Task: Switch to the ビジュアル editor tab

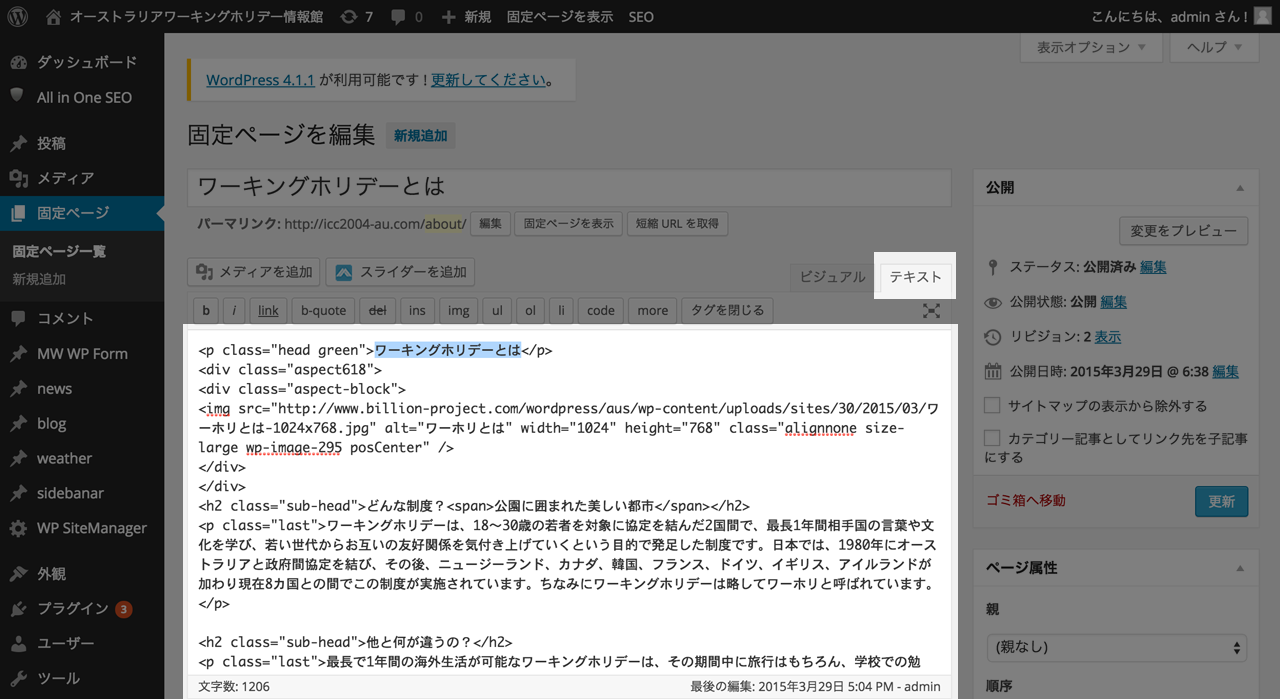Action: point(833,277)
